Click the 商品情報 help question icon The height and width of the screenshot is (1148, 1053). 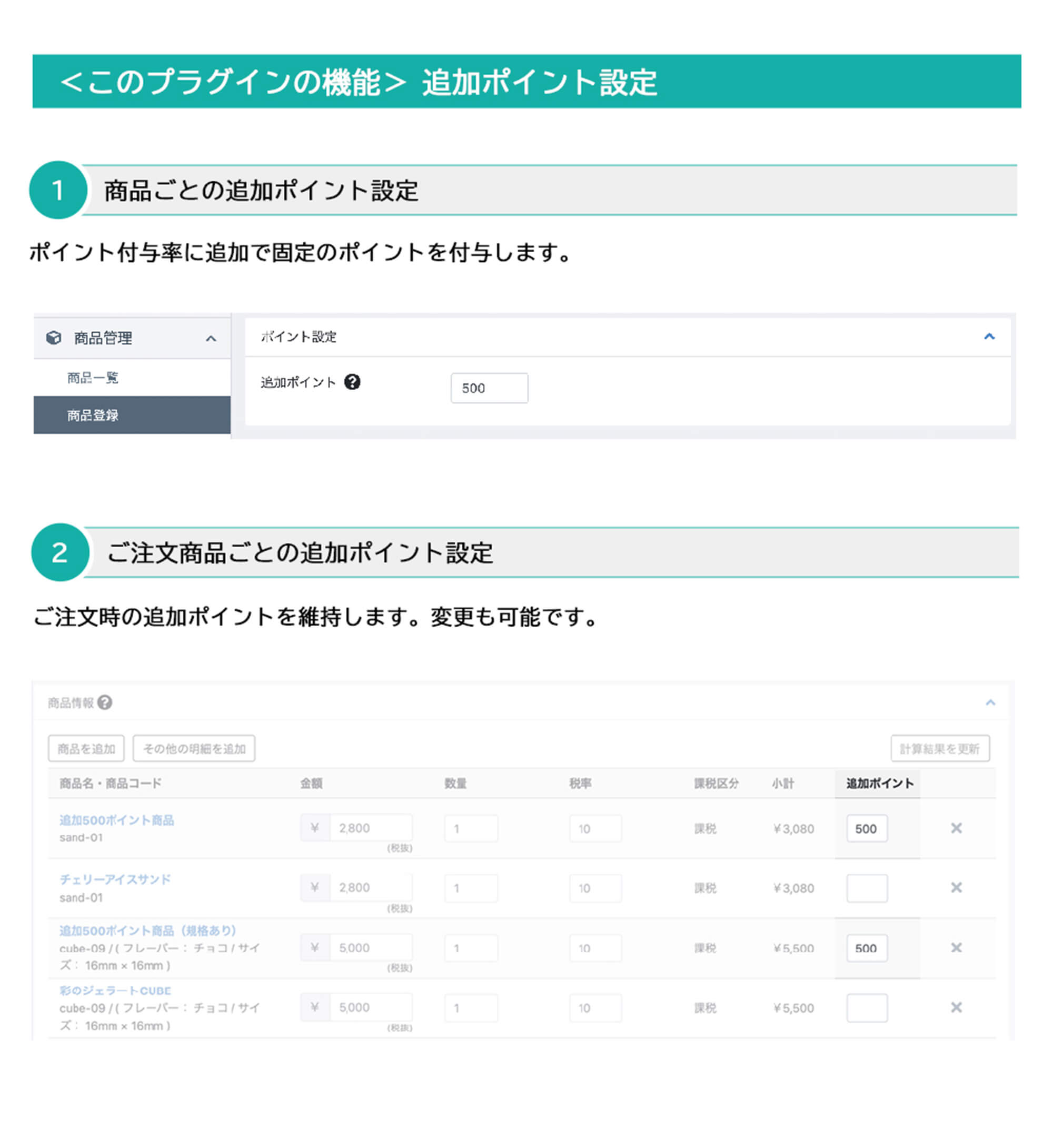105,702
